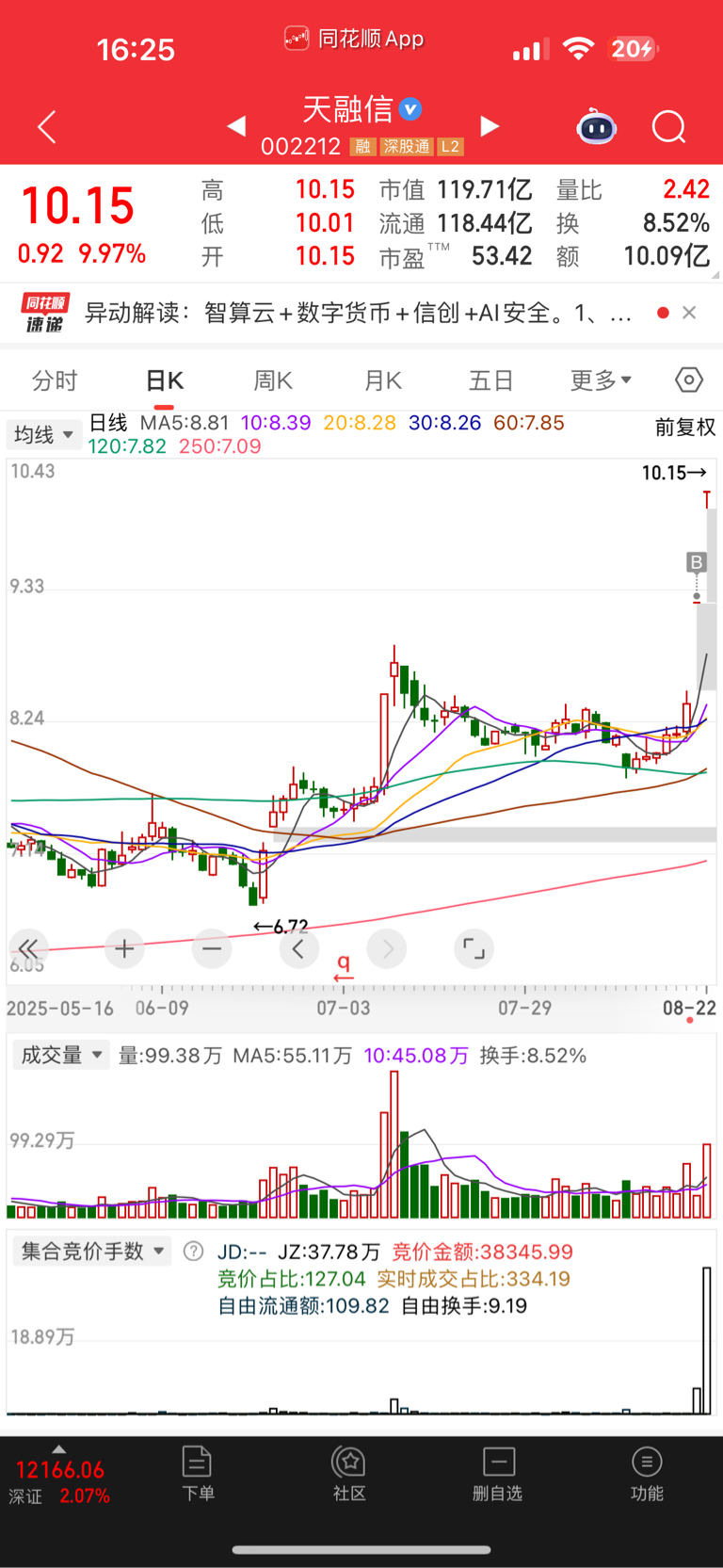
Task: Expand the 深证 index bar
Action: point(59,1450)
